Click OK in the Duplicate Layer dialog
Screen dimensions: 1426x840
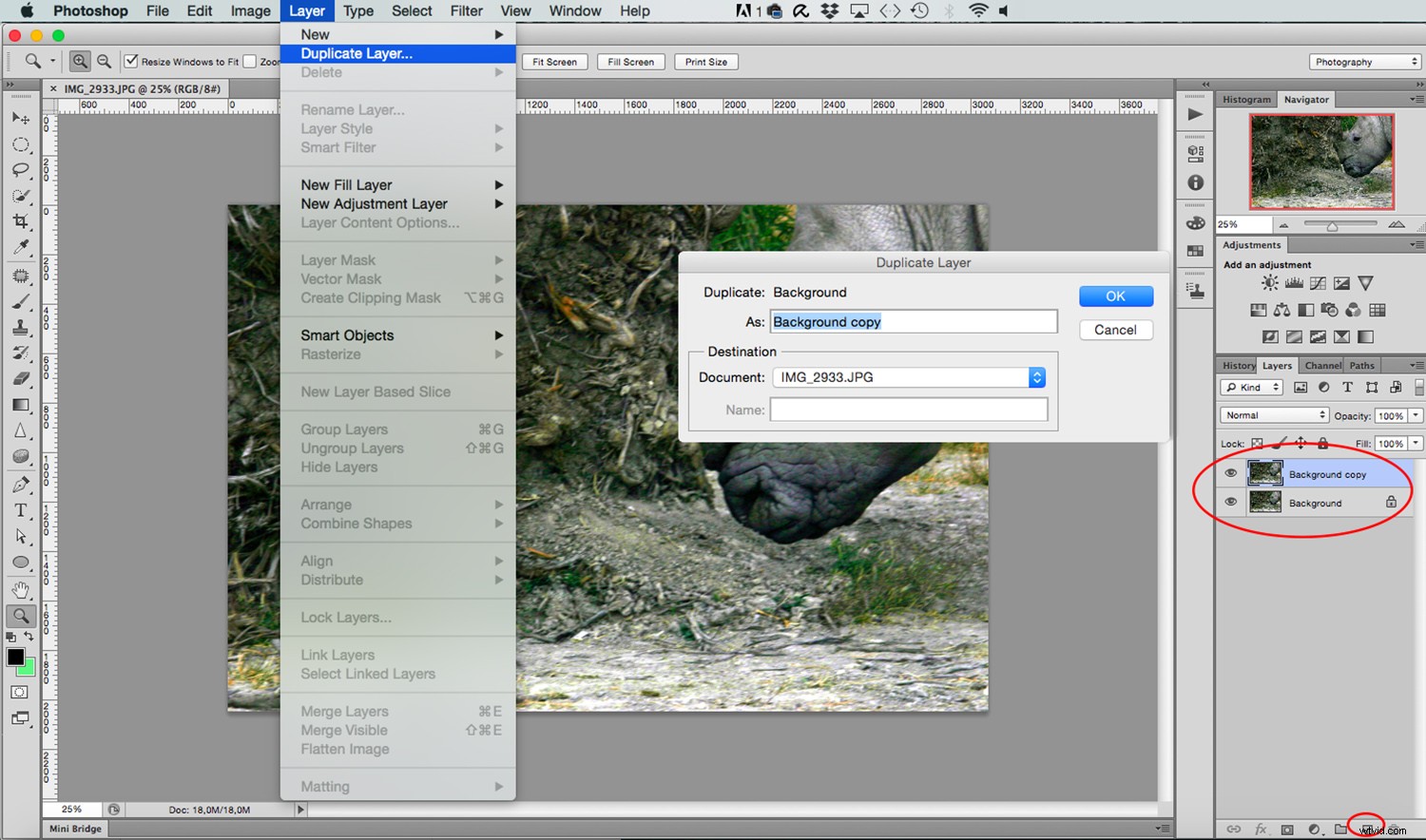click(1115, 296)
